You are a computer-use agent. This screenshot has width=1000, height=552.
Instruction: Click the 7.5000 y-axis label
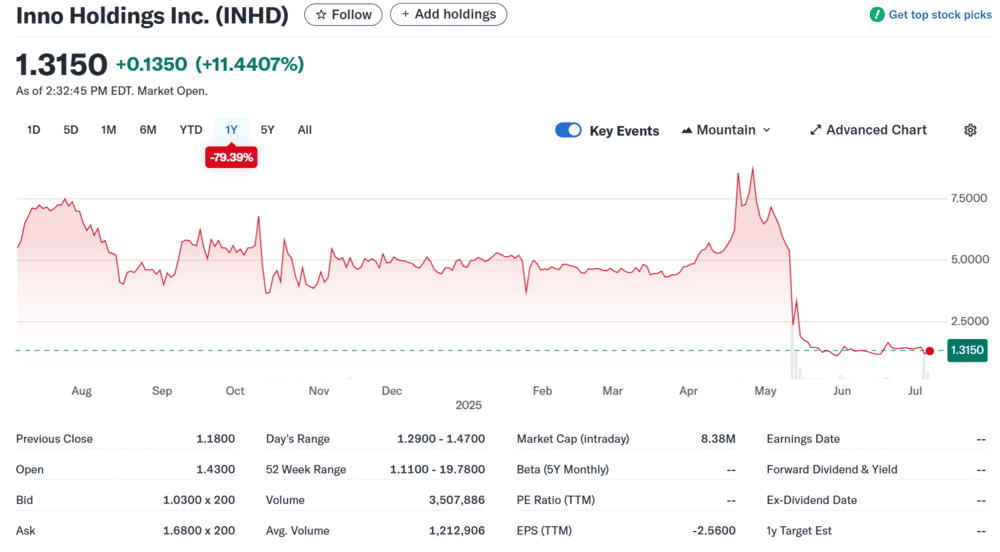point(969,199)
